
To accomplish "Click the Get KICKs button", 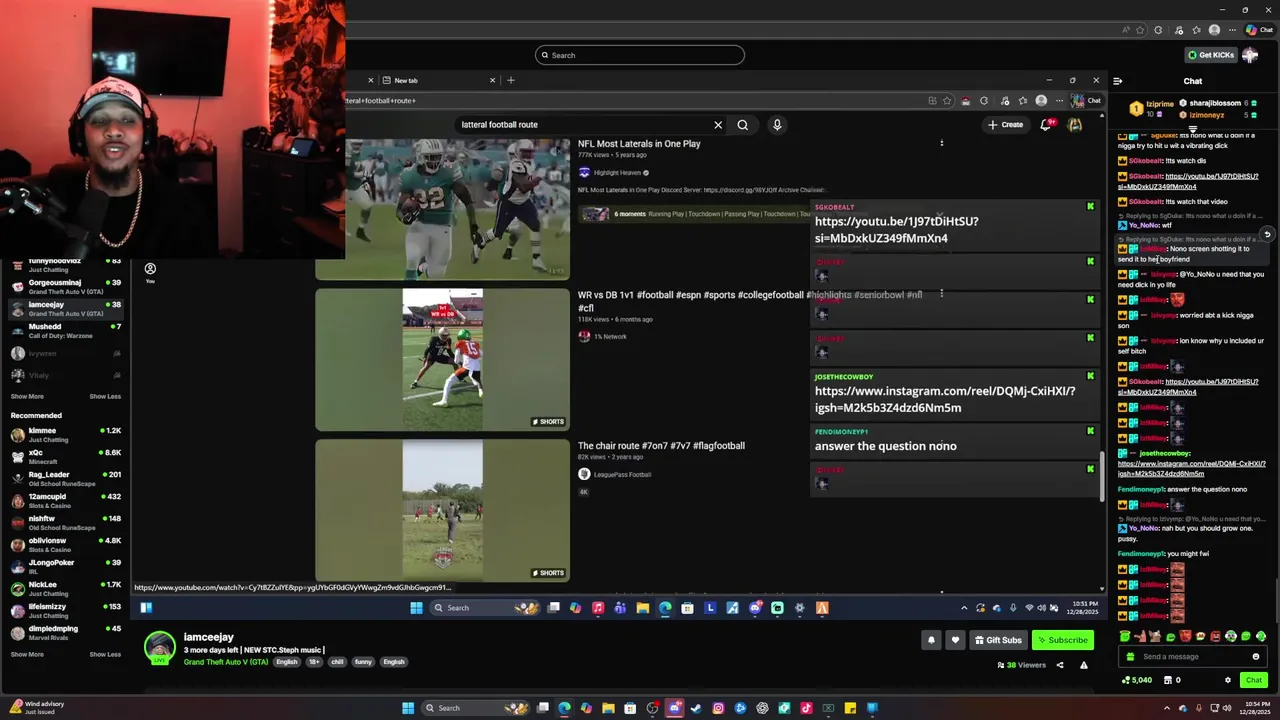I will pos(1210,55).
